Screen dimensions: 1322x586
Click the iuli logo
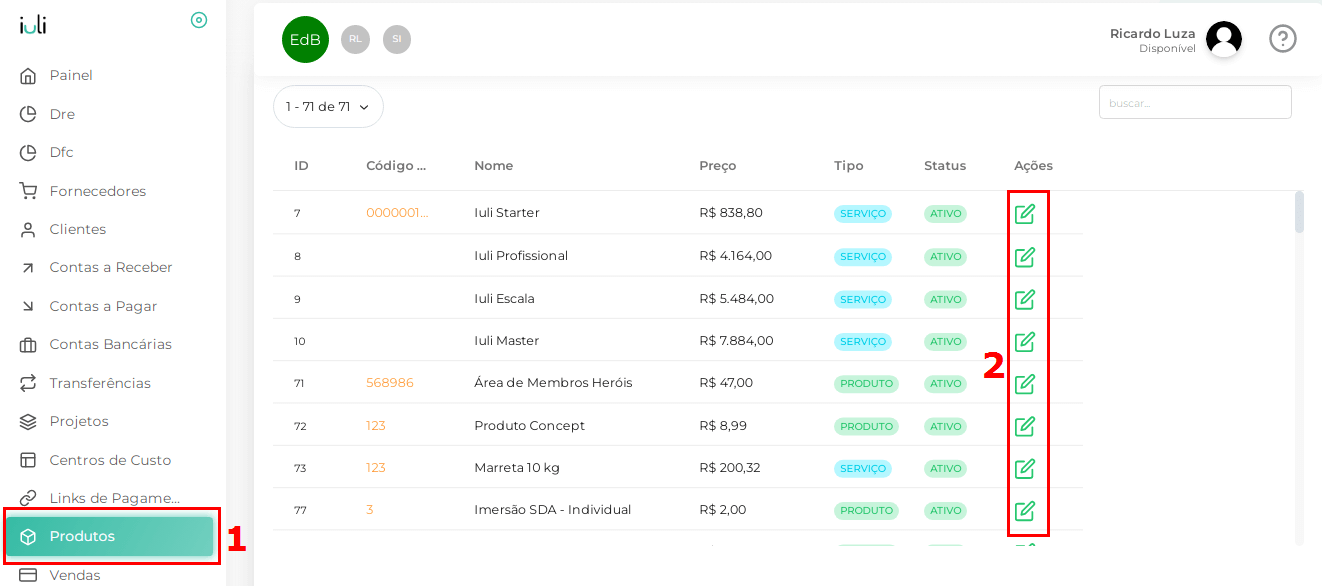coord(33,25)
